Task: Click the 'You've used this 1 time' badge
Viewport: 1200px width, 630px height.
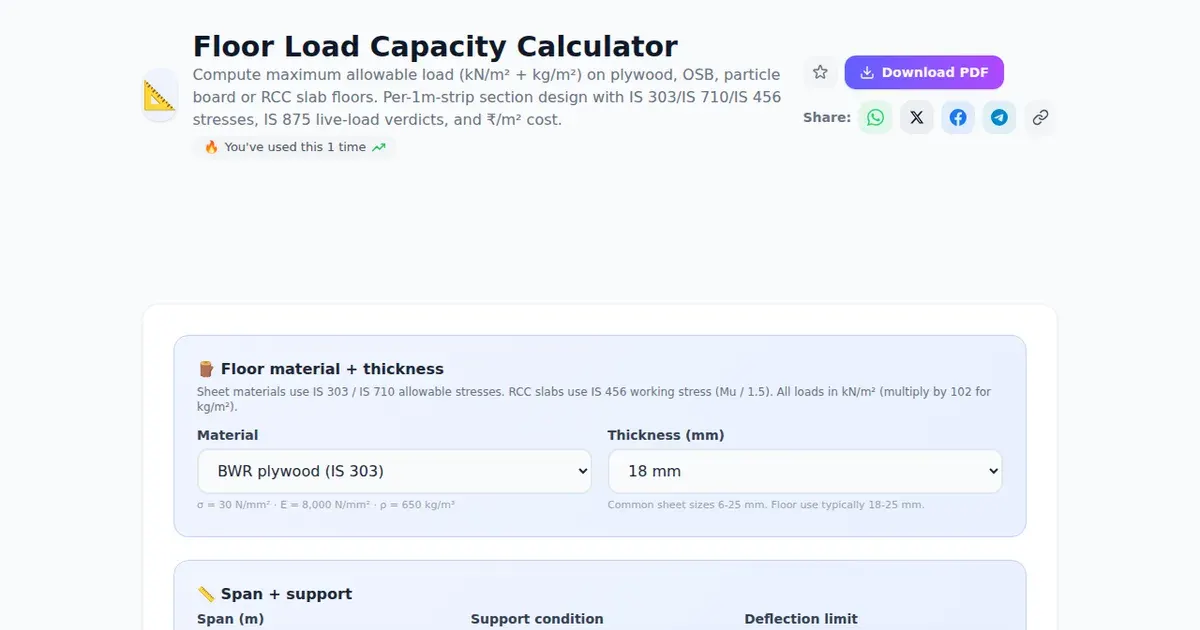Action: (x=294, y=147)
